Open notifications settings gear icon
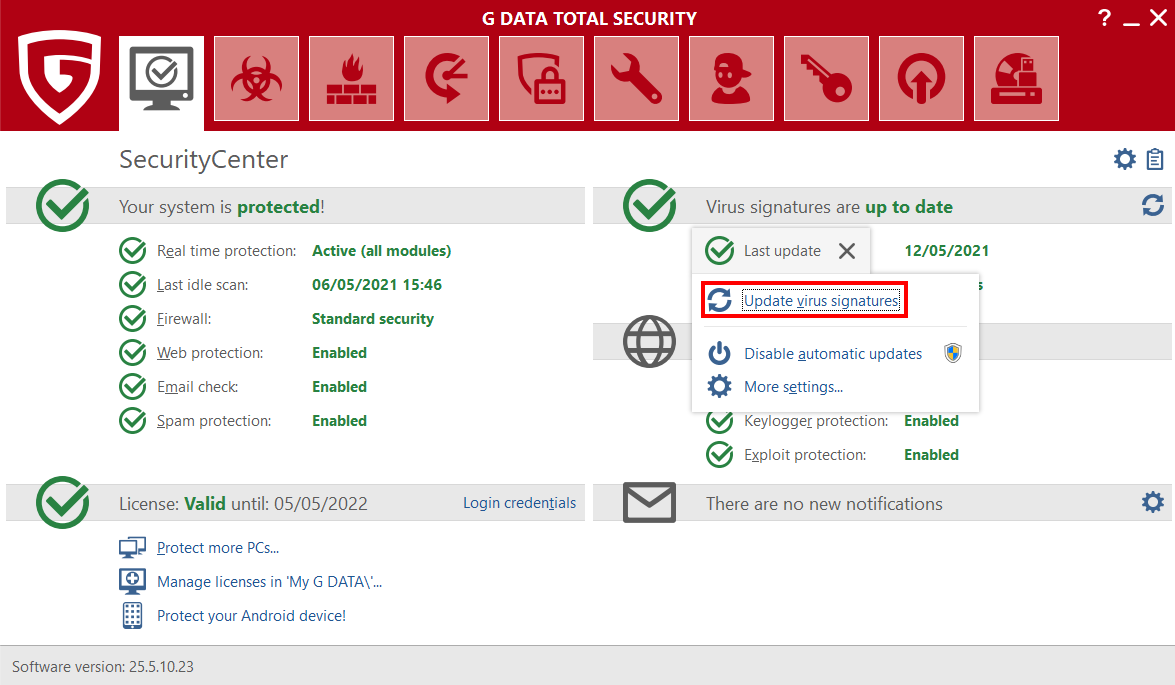This screenshot has height=685, width=1175. [x=1152, y=502]
